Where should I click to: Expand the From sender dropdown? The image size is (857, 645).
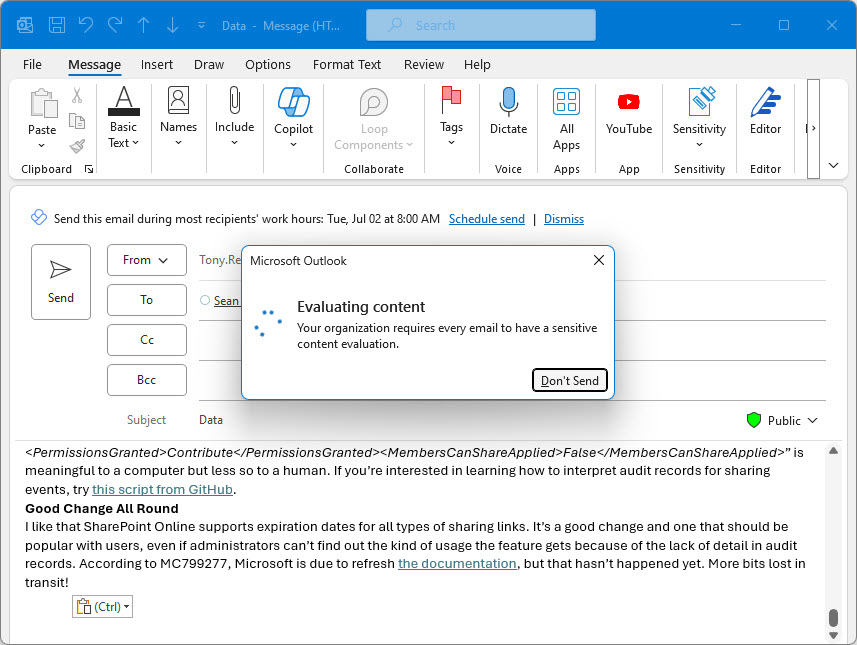(146, 260)
